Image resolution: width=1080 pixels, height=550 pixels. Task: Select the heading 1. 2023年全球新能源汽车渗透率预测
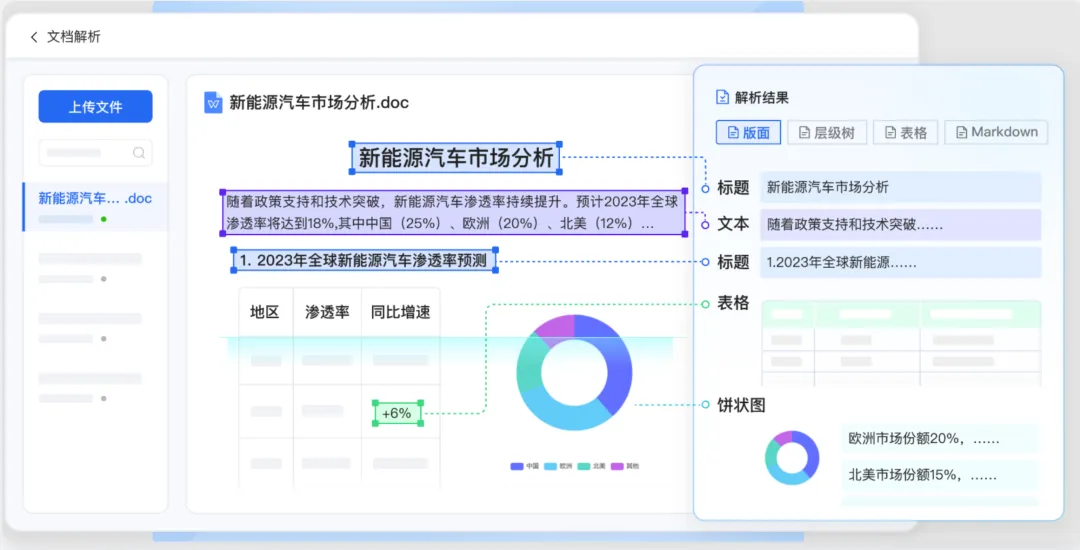[x=364, y=260]
